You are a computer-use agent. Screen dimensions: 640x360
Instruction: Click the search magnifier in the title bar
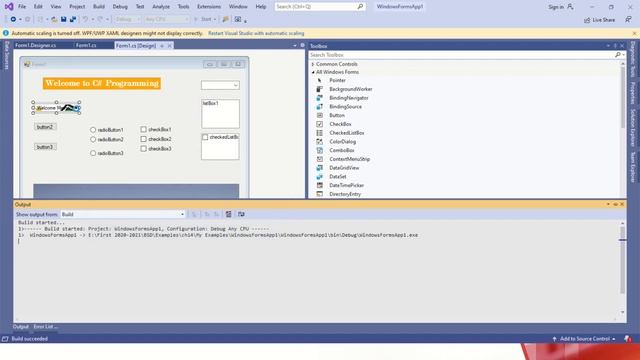[360, 7]
